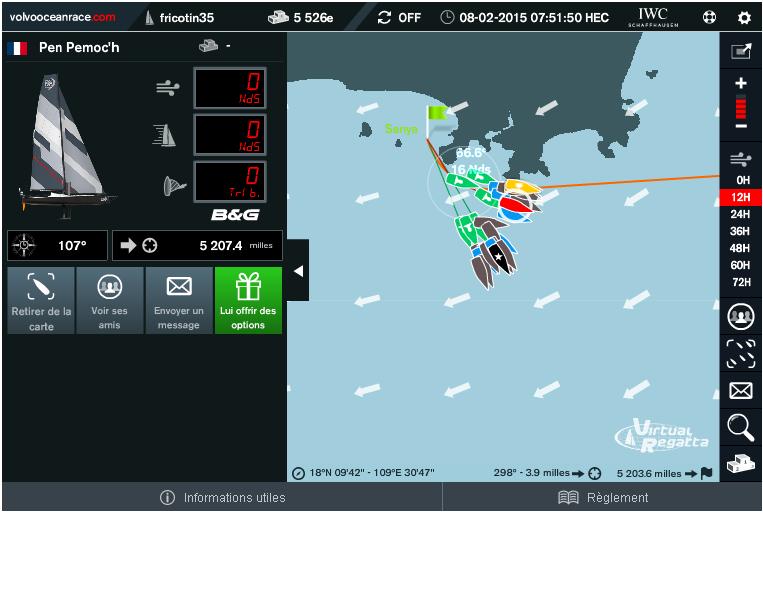The width and height of the screenshot is (763, 599).
Task: Click Envoyer un message button
Action: point(179,300)
